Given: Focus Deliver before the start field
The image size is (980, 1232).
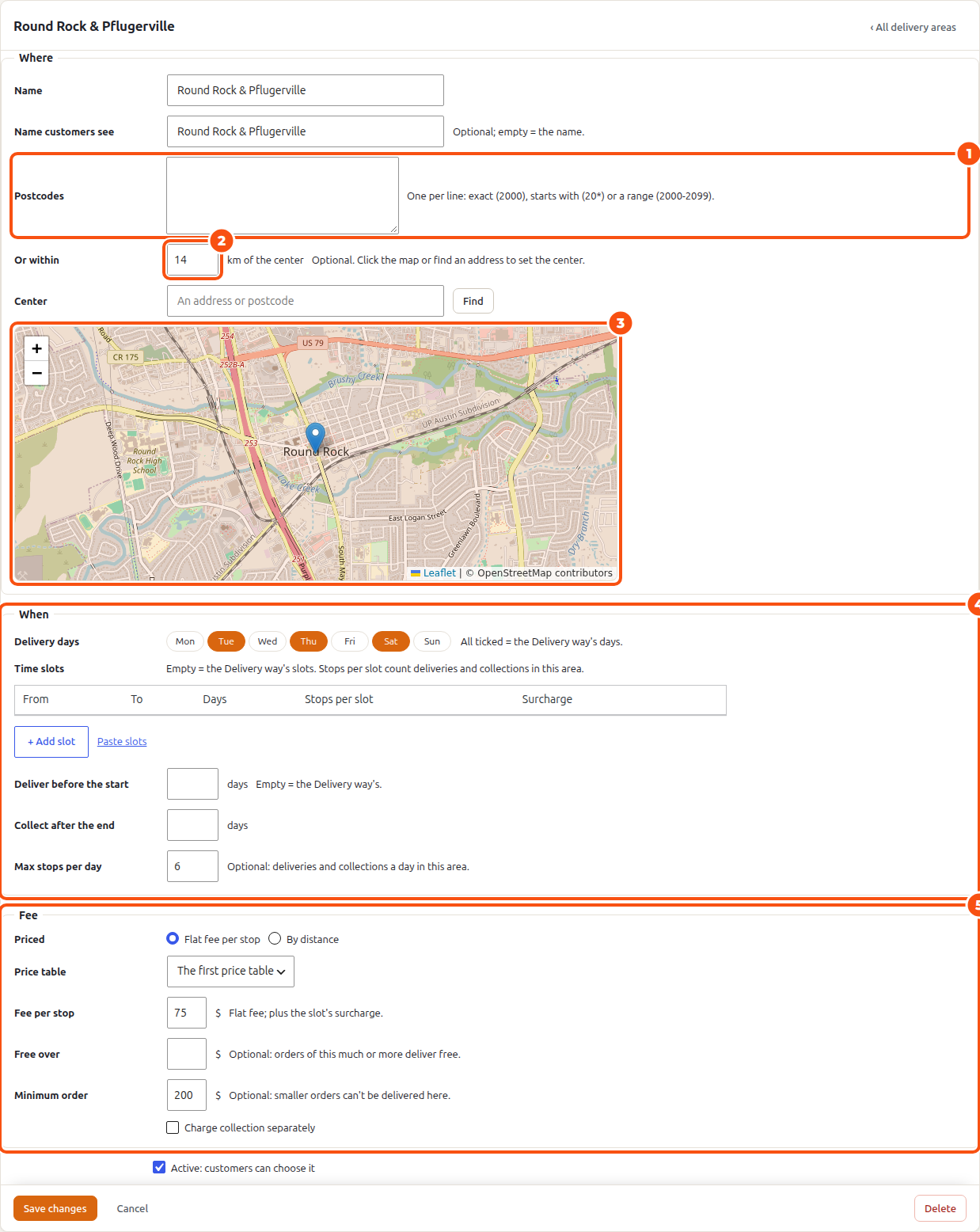Looking at the screenshot, I should click(192, 784).
